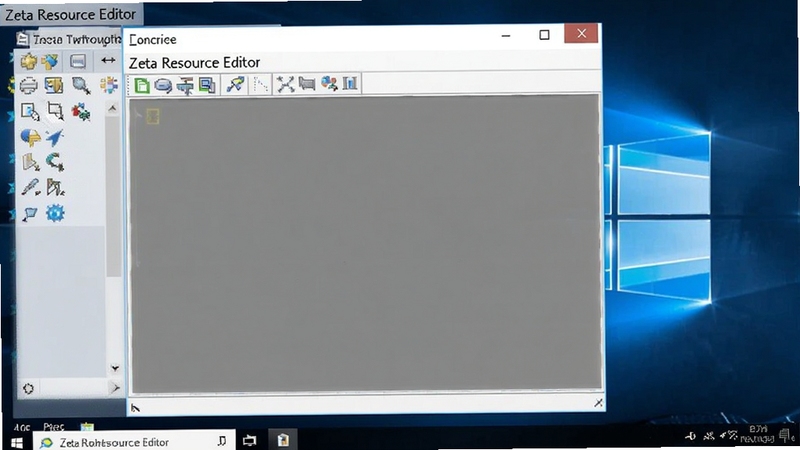This screenshot has height=450, width=800.
Task: Click the document with pencil icon
Action: pos(30,112)
